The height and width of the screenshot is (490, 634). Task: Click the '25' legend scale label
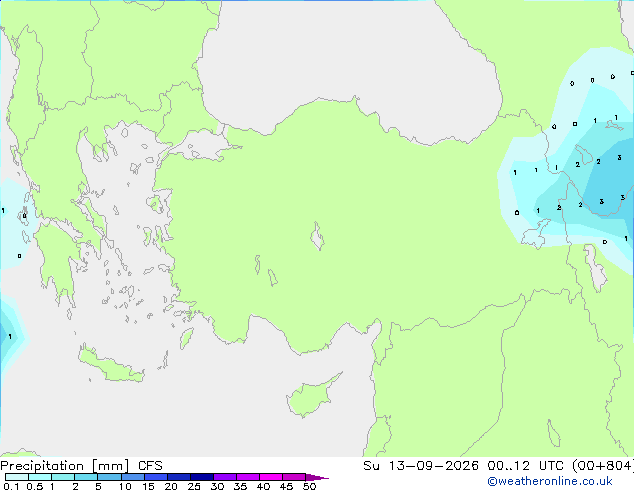tap(194, 486)
